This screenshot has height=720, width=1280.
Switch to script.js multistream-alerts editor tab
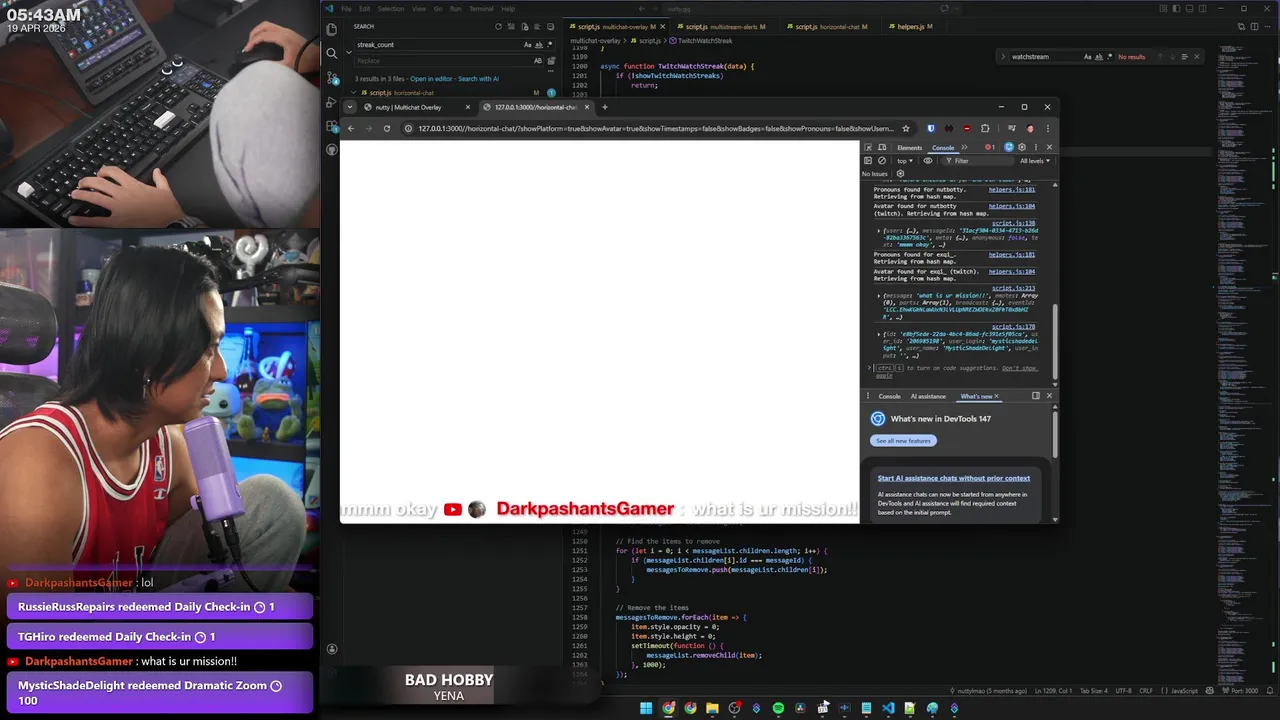pos(724,27)
